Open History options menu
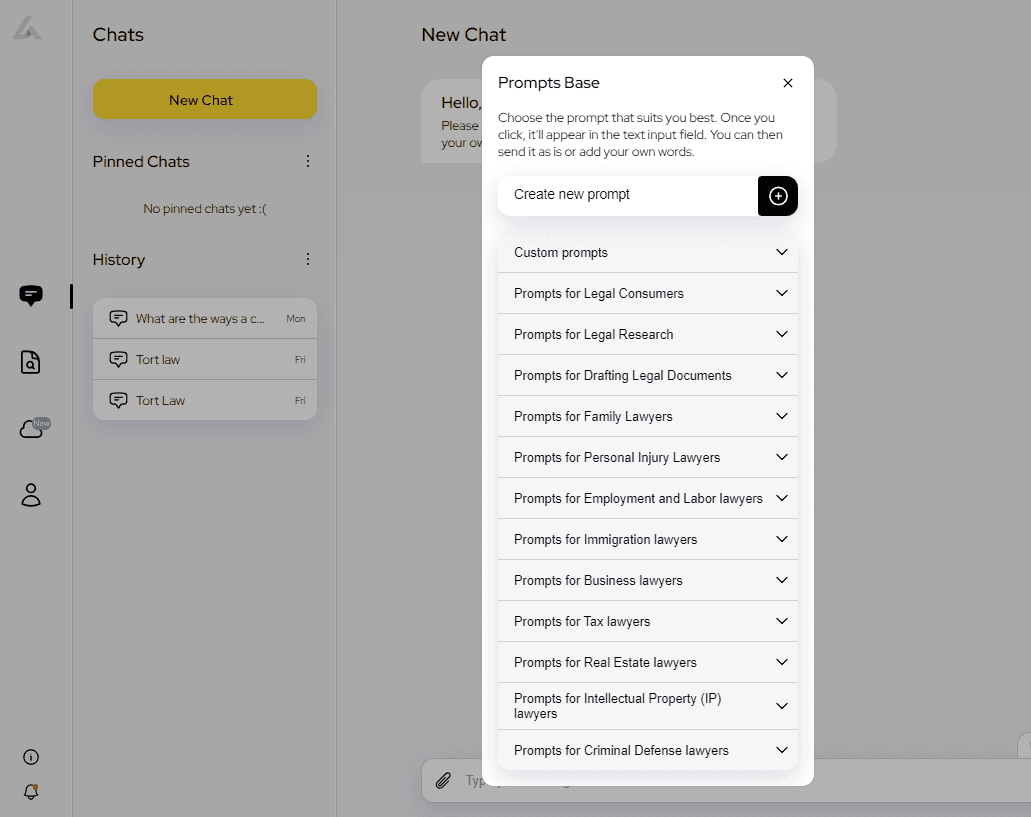The width and height of the screenshot is (1031, 817). 308,259
